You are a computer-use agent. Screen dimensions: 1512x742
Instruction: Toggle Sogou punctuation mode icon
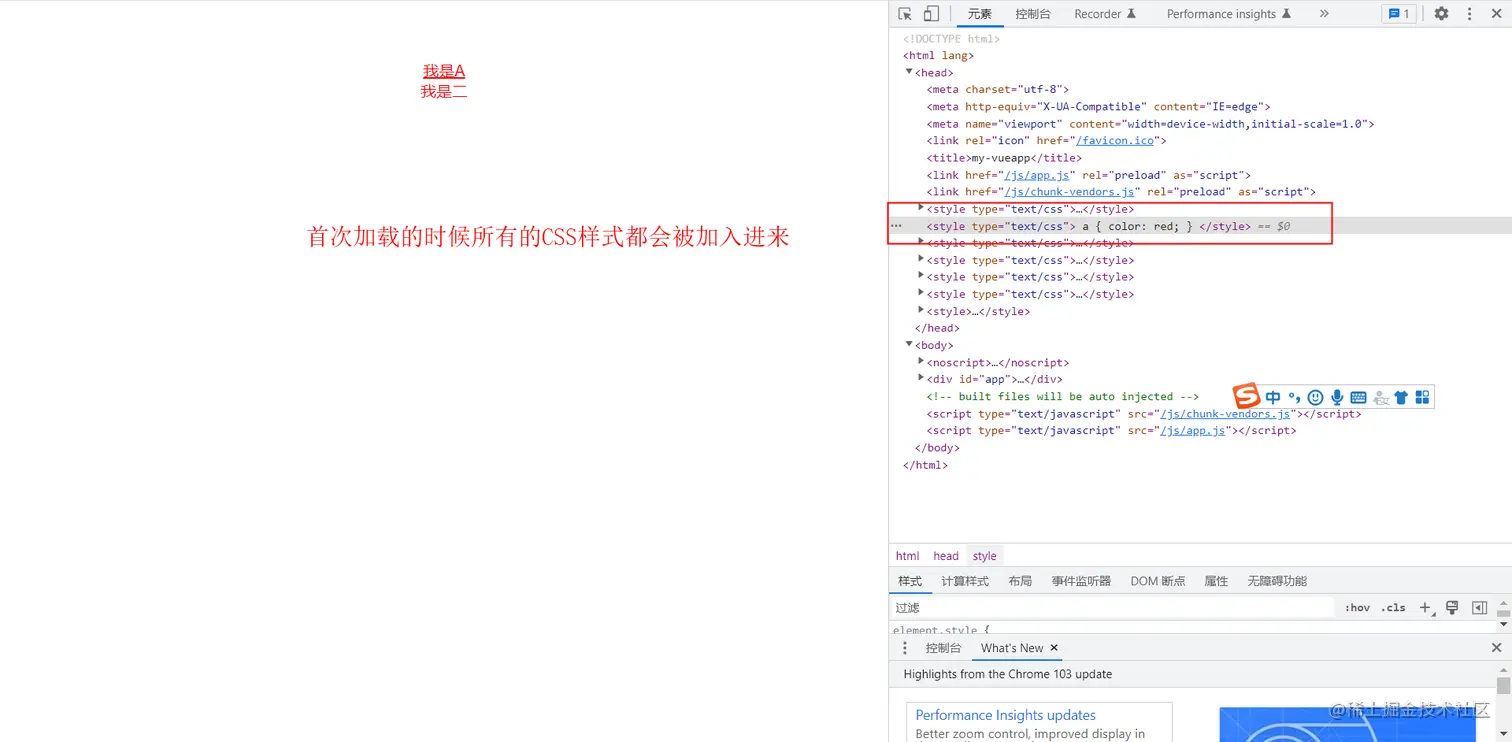[x=1294, y=397]
